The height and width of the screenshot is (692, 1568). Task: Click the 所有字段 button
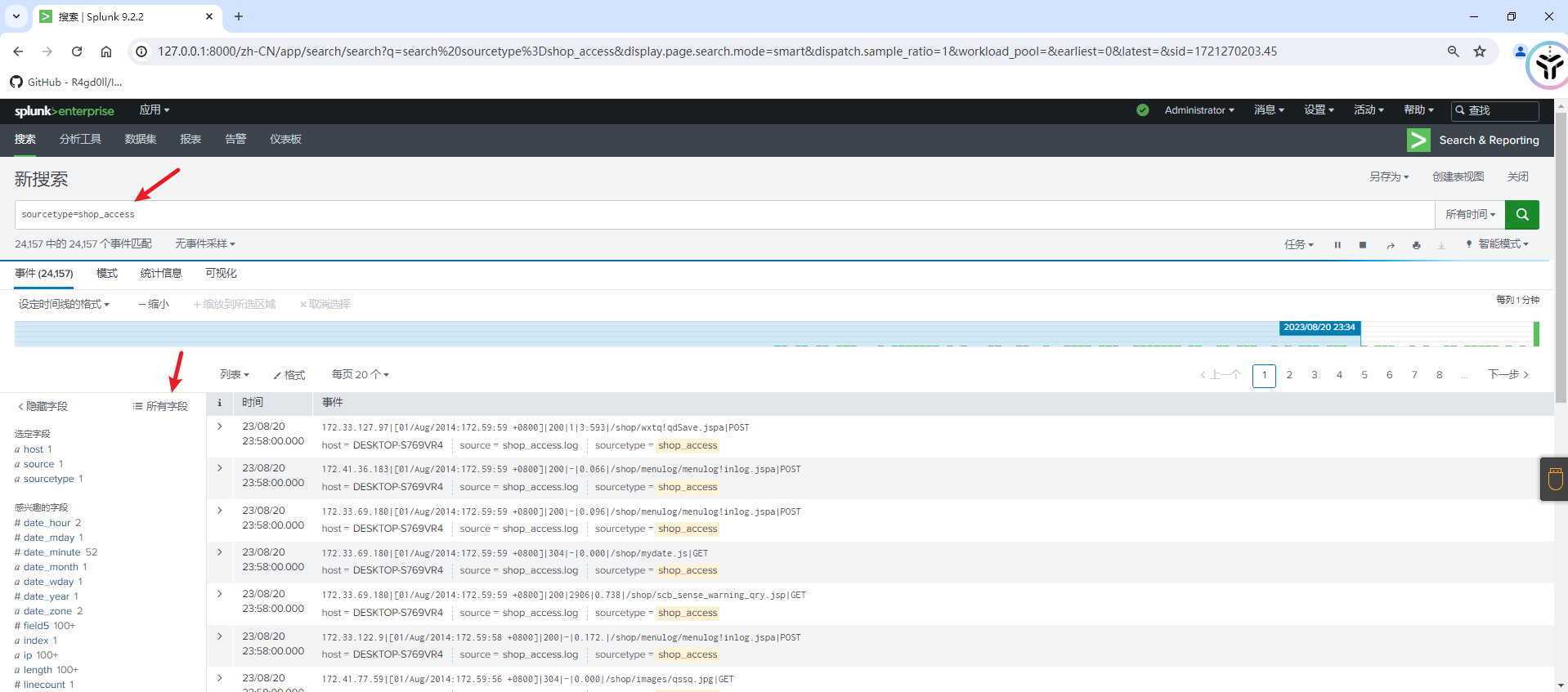coord(160,406)
